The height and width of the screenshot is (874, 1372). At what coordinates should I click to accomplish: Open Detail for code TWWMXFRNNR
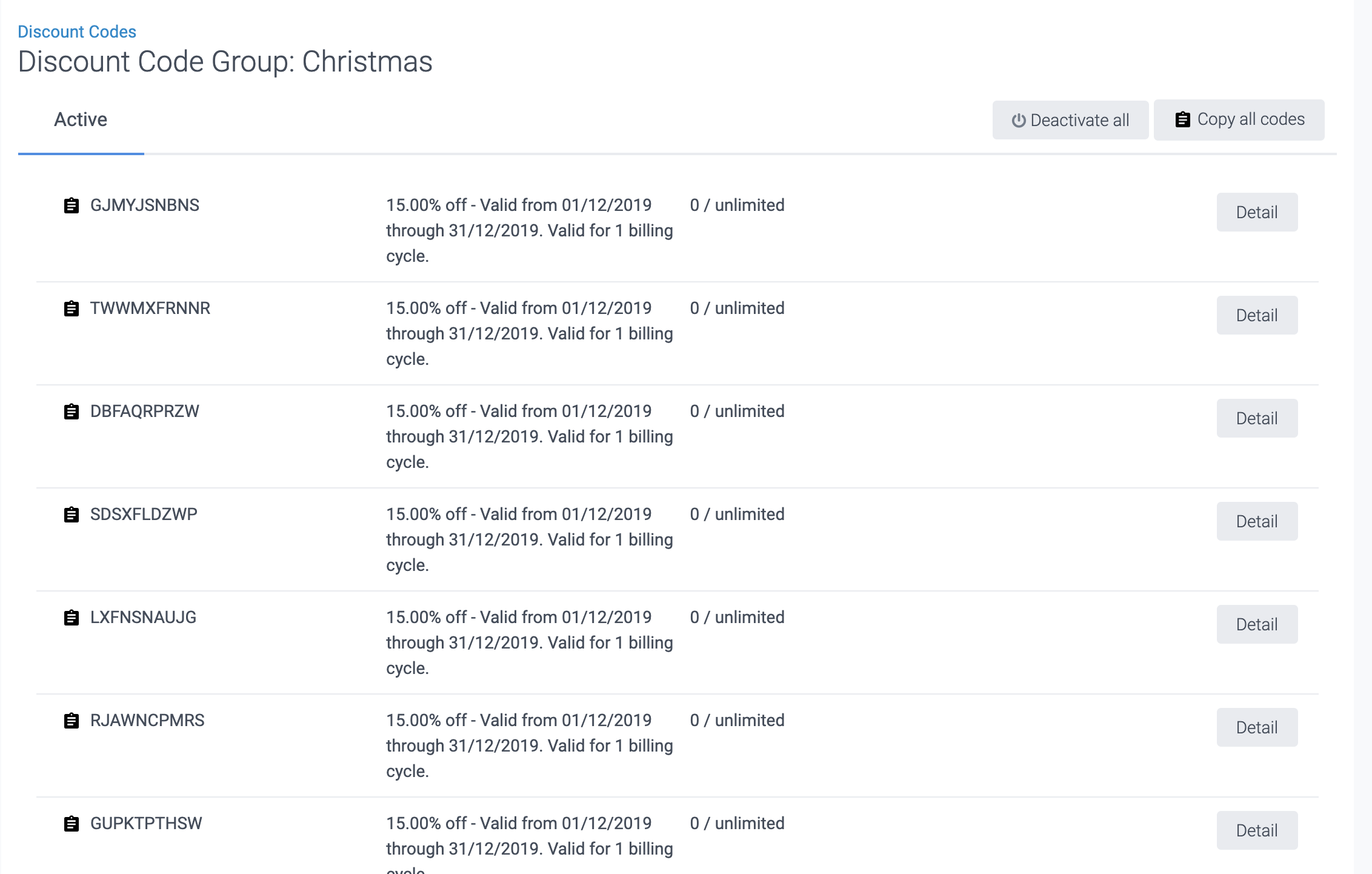tap(1257, 315)
